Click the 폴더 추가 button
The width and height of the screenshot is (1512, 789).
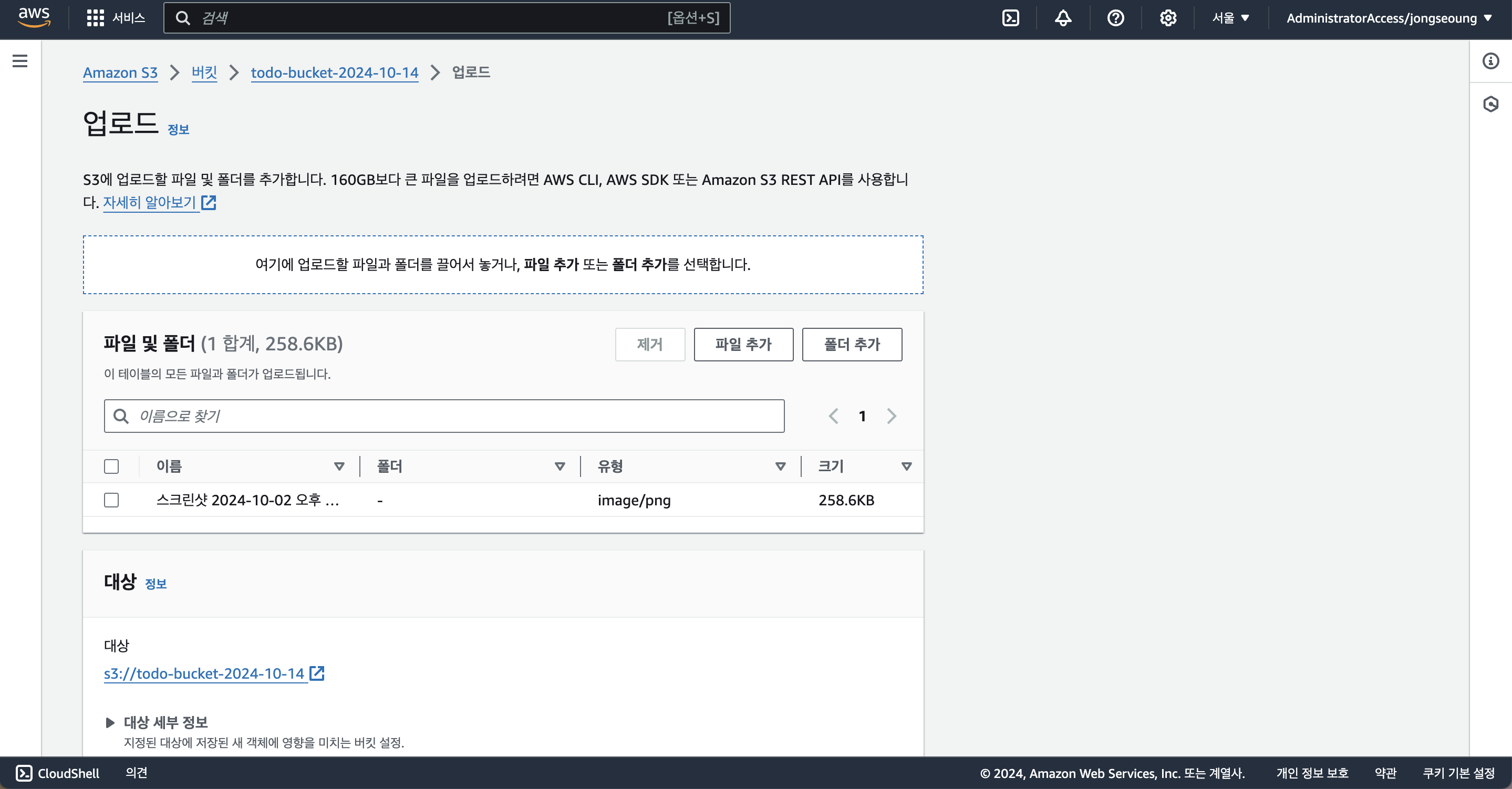[x=852, y=345]
